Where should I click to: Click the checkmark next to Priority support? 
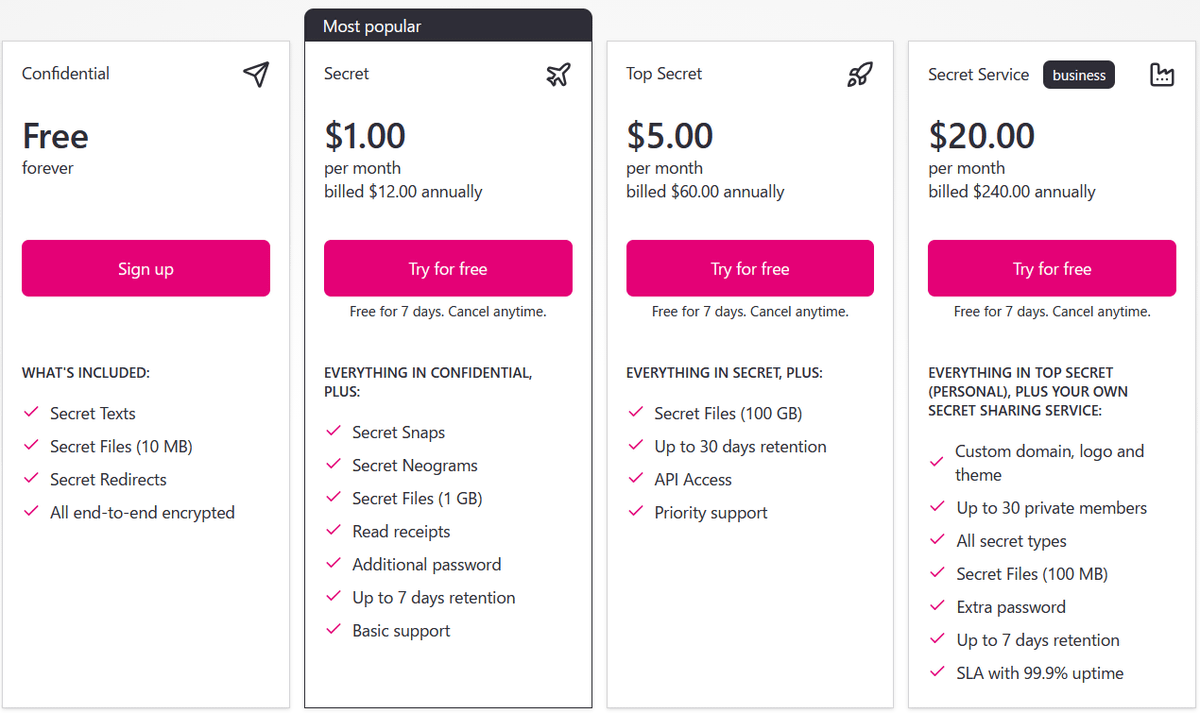pyautogui.click(x=635, y=513)
